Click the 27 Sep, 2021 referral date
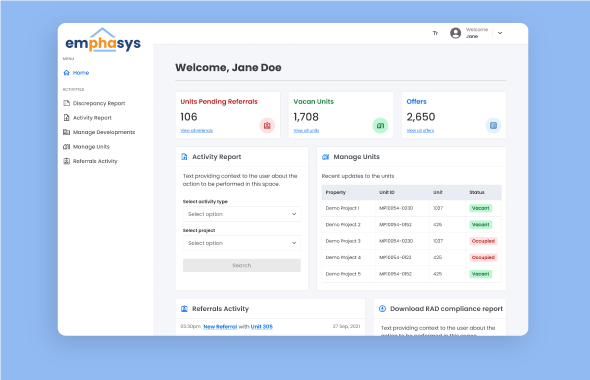The height and width of the screenshot is (380, 590). point(346,326)
